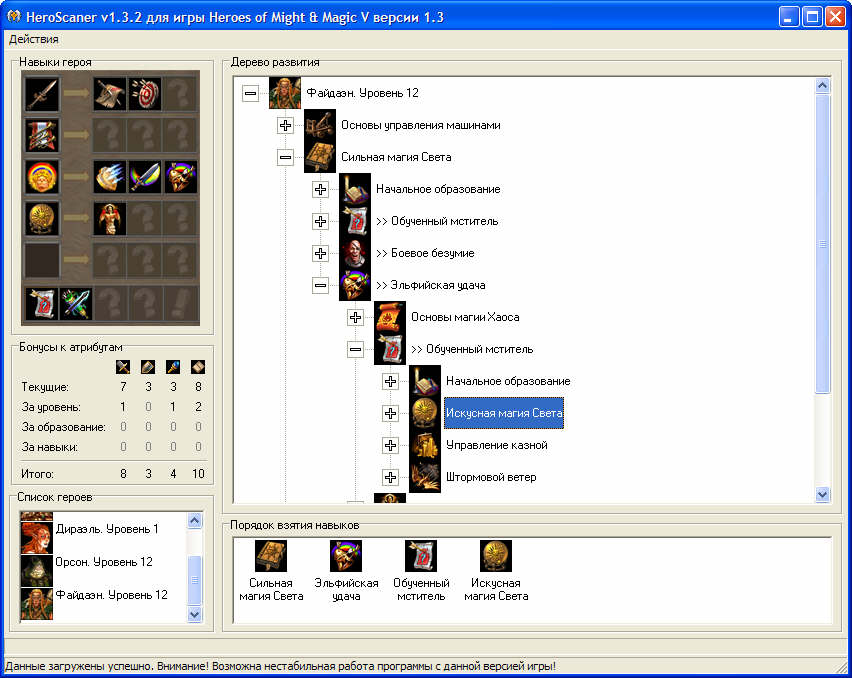Click the Боевое безумие face icon in tree
This screenshot has width=852, height=678.
[355, 253]
